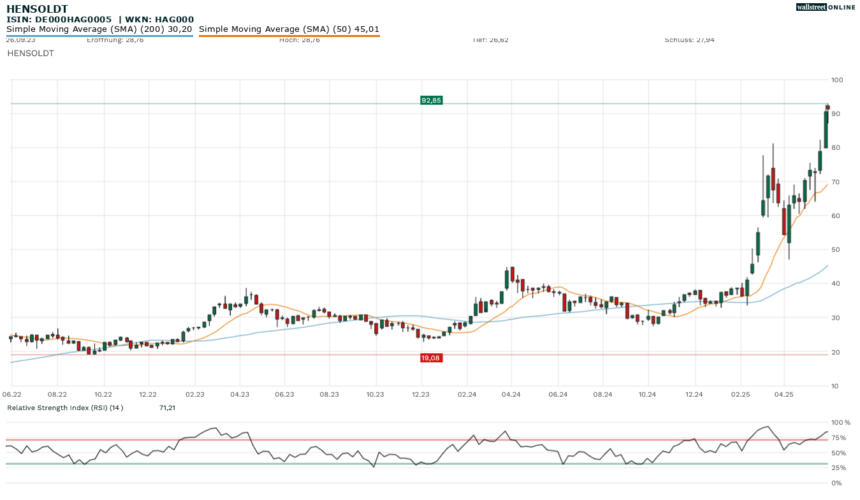Click the Schluss closing price value
The height and width of the screenshot is (500, 860).
pos(682,40)
